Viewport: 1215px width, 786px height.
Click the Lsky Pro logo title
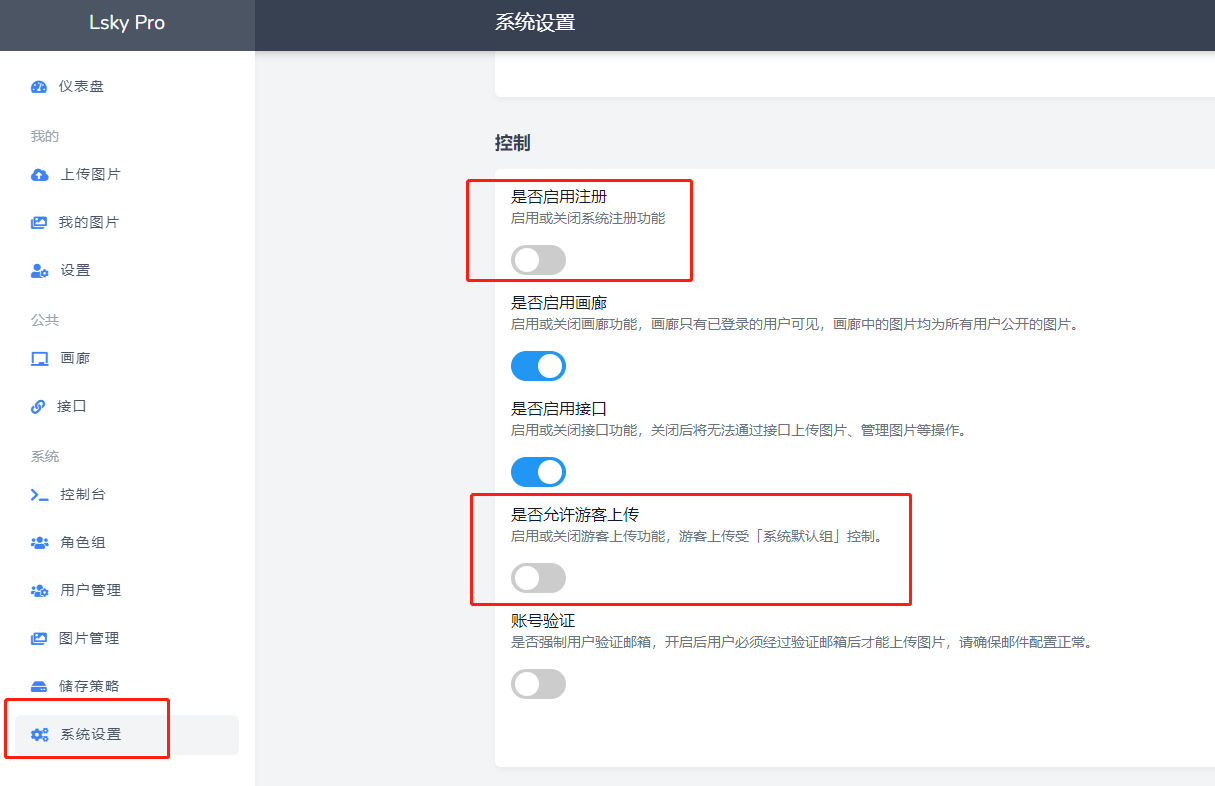point(127,23)
